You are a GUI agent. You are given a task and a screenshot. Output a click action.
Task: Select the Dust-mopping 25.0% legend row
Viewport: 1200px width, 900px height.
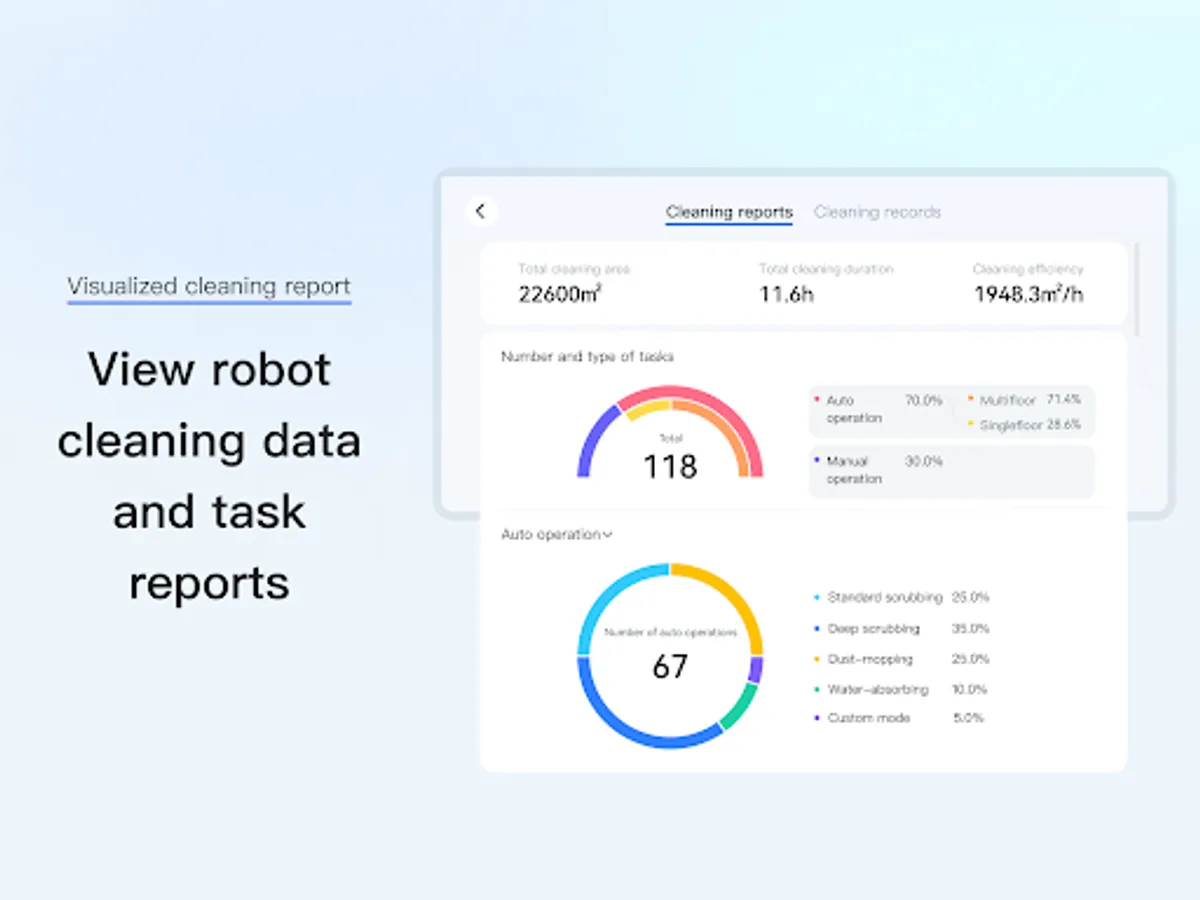coord(902,659)
